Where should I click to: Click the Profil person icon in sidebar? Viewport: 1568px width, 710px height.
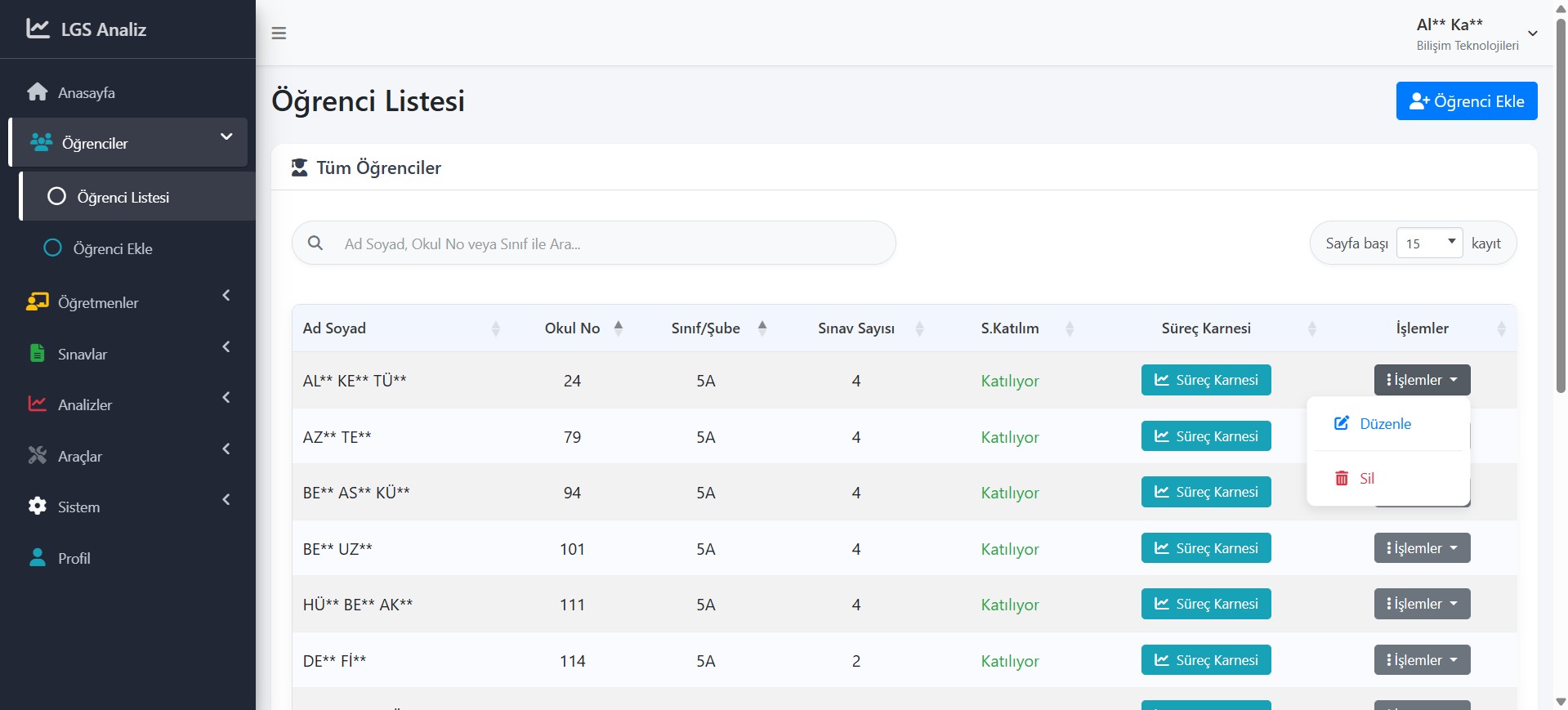(38, 558)
